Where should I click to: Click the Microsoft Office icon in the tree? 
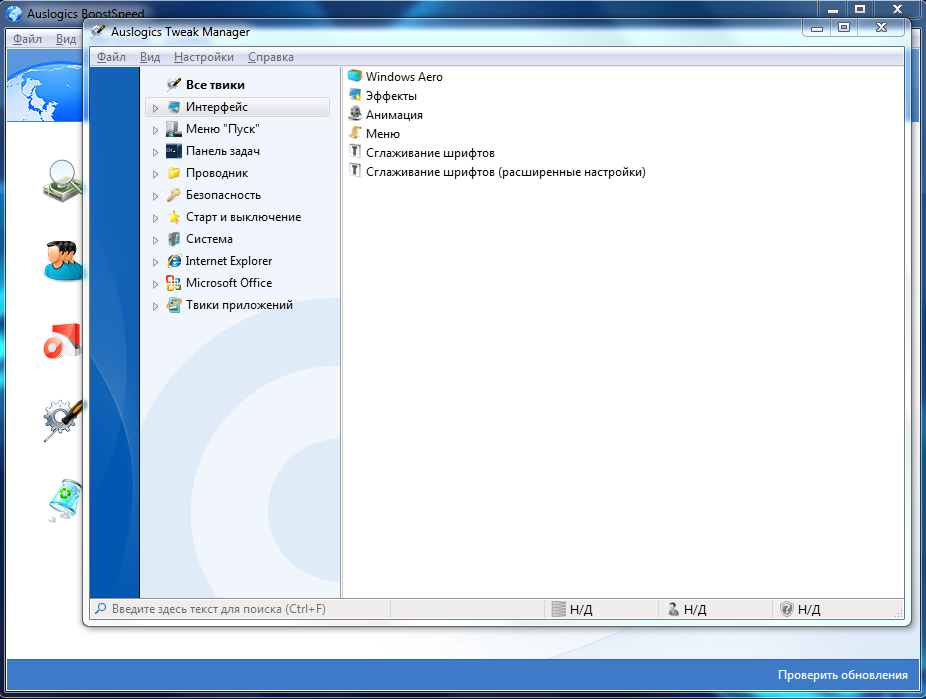coord(174,283)
